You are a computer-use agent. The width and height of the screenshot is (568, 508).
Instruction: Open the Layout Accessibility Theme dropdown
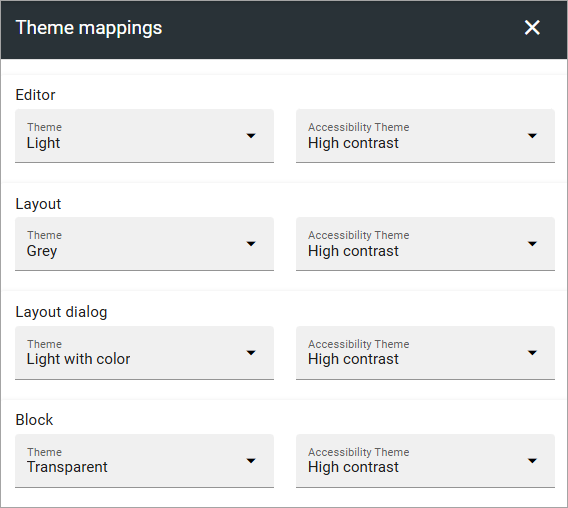pyautogui.click(x=425, y=244)
